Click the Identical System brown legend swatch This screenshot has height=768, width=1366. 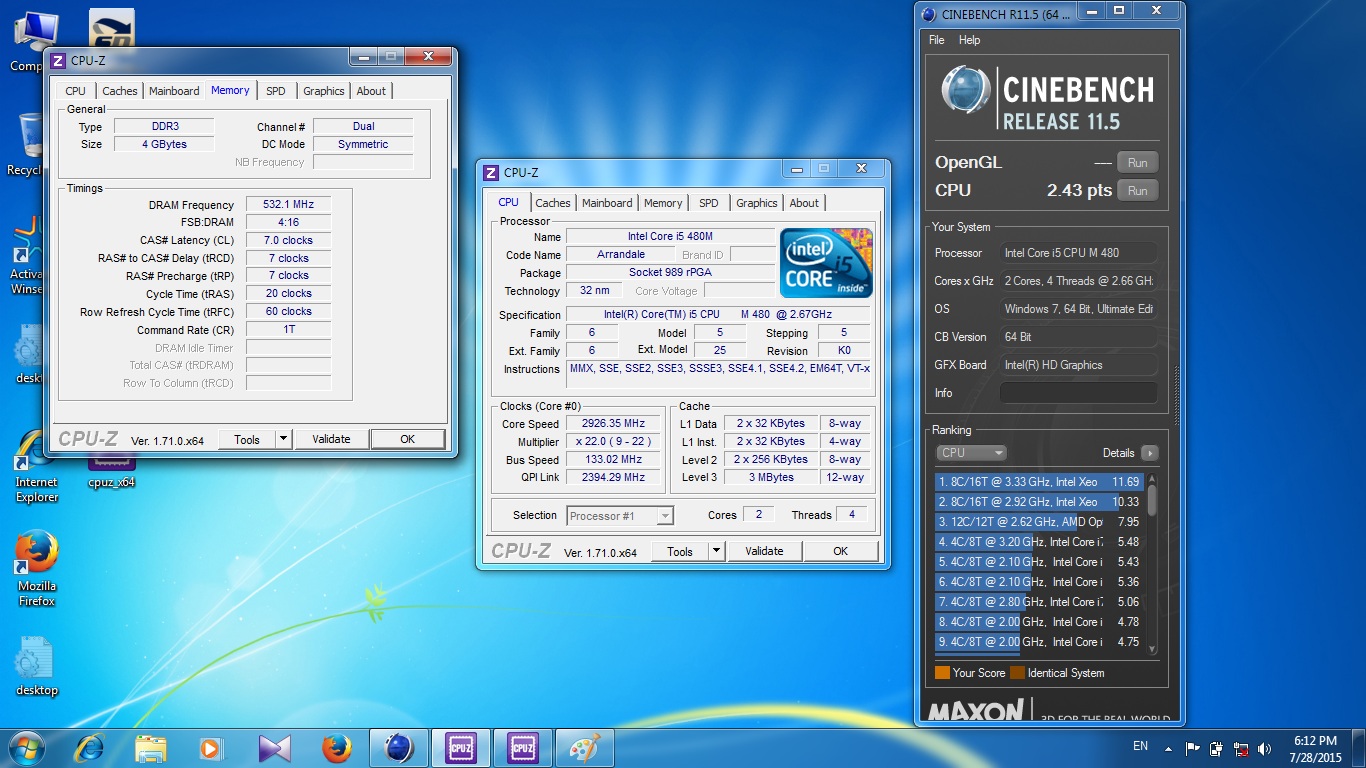coord(1017,673)
